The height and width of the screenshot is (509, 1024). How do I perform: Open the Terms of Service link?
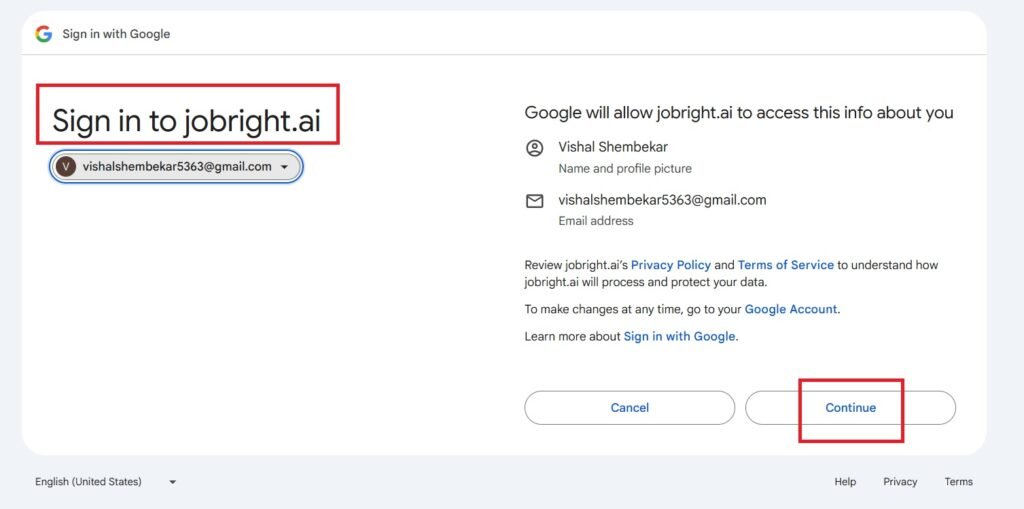(785, 265)
